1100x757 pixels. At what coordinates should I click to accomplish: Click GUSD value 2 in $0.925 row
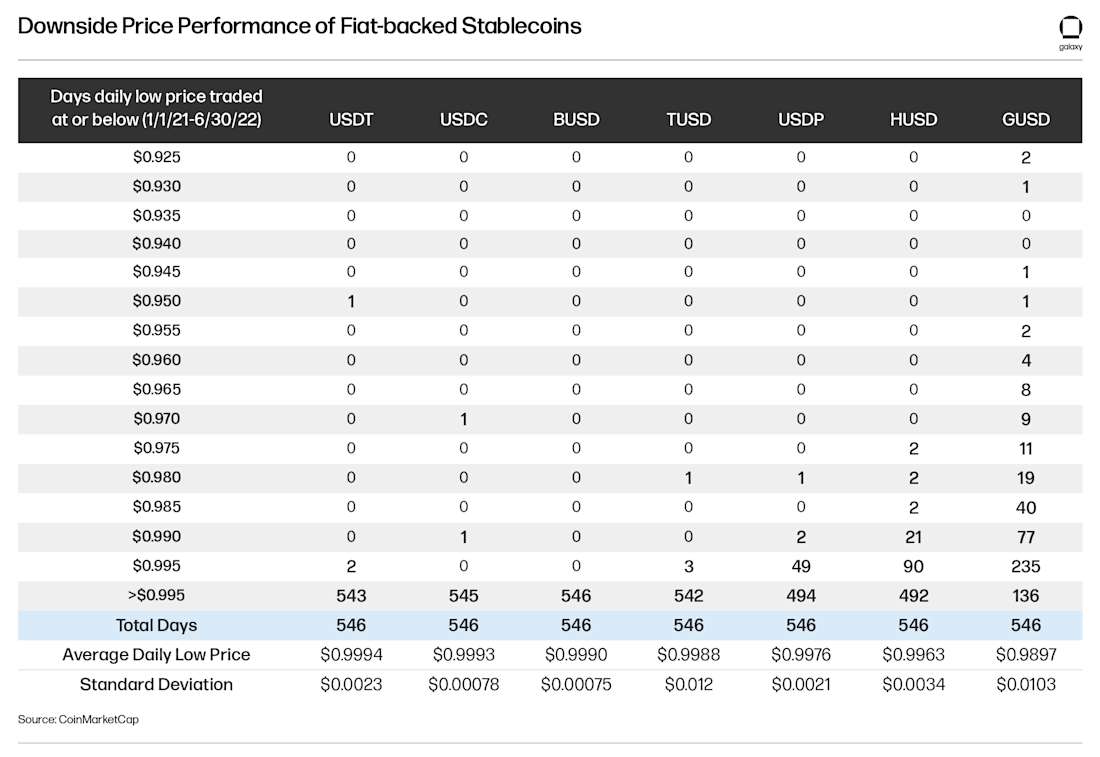[x=1026, y=158]
